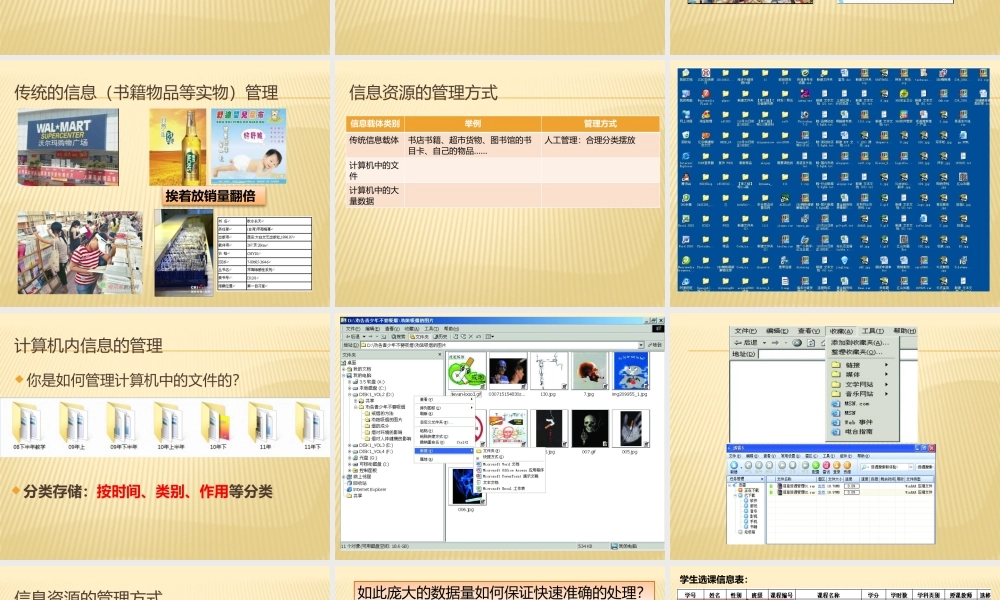Click the 08下半年教学 folder icon

point(29,425)
